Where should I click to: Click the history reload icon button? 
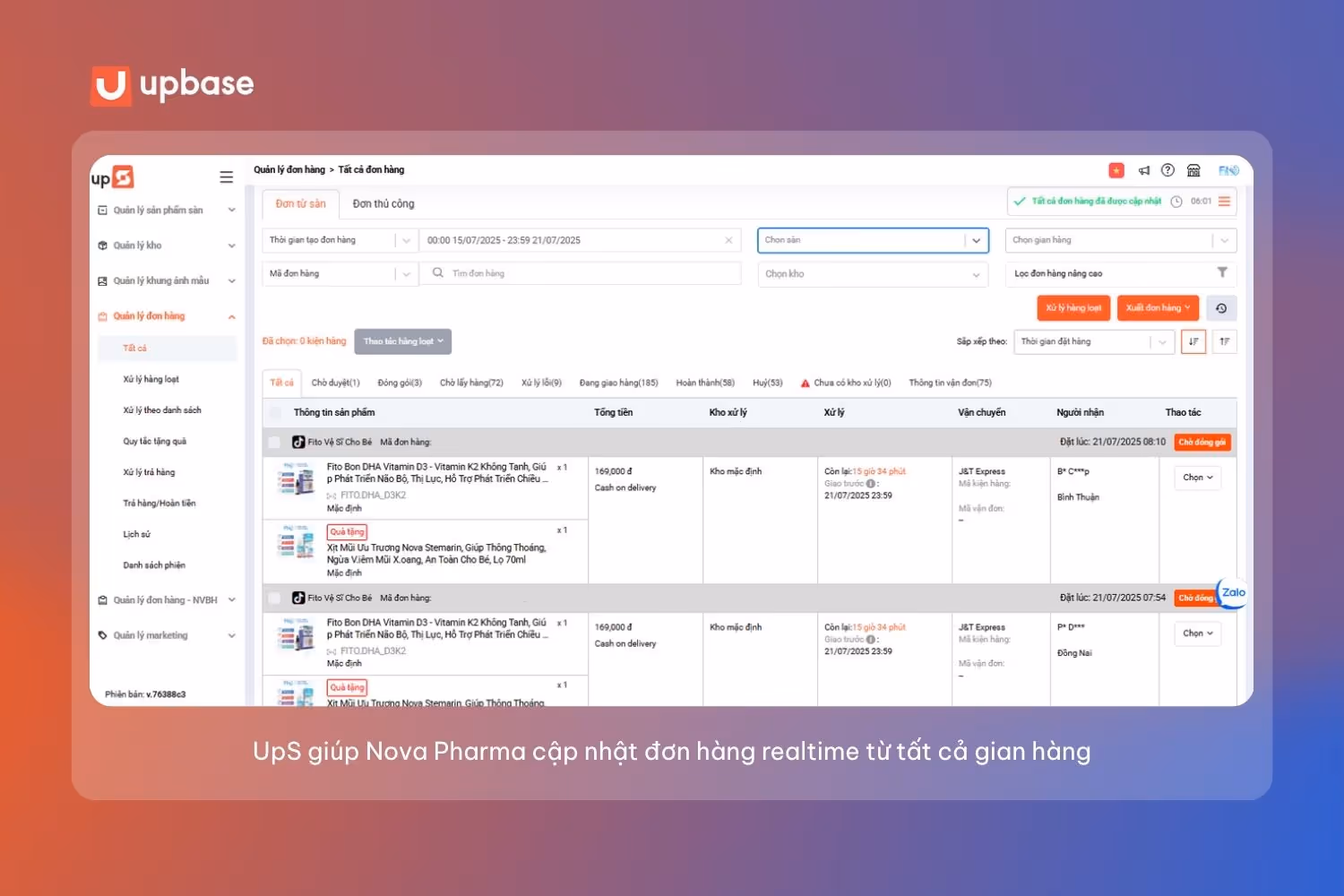click(x=1221, y=308)
